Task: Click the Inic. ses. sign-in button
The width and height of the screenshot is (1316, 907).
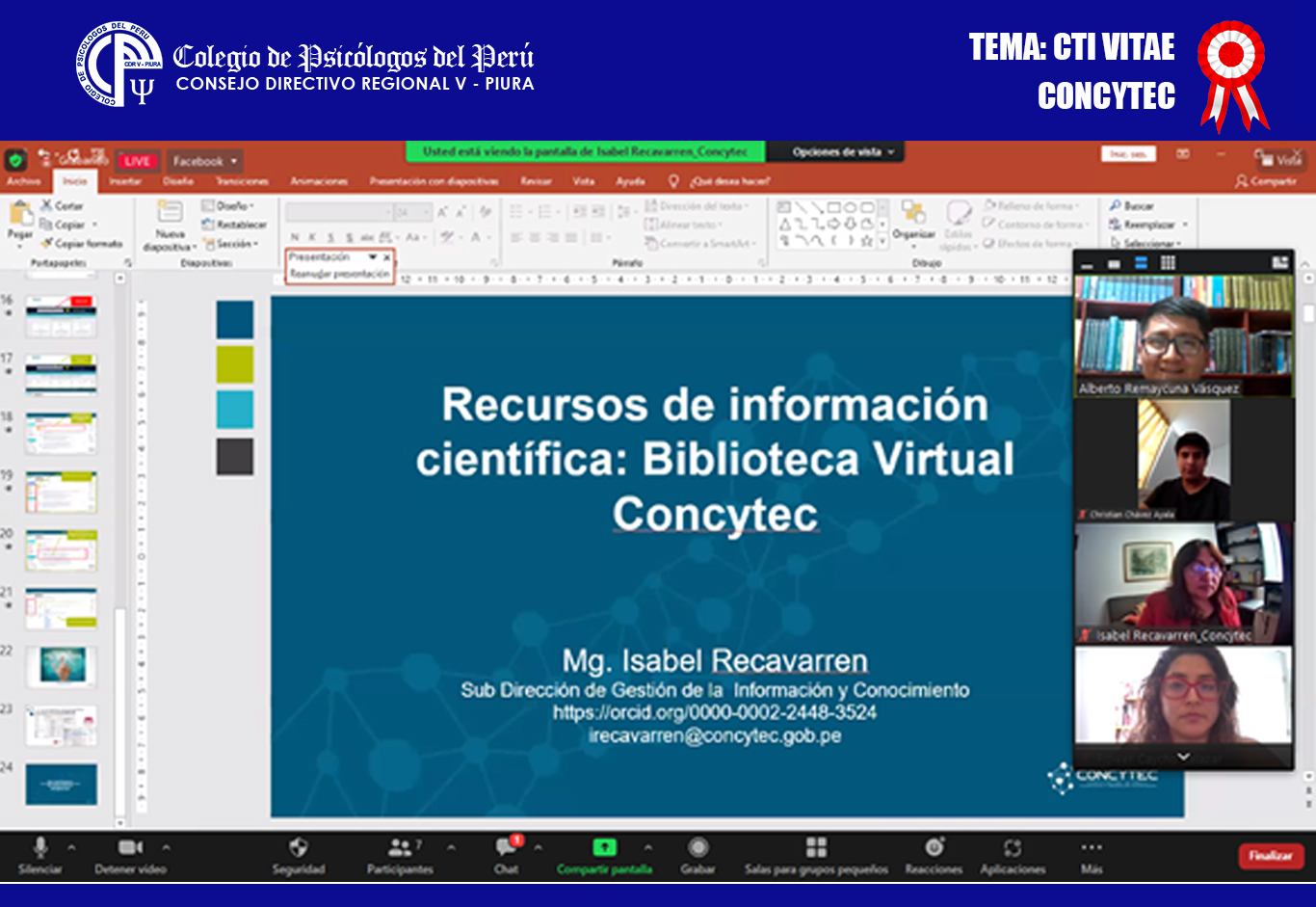Action: [1128, 154]
